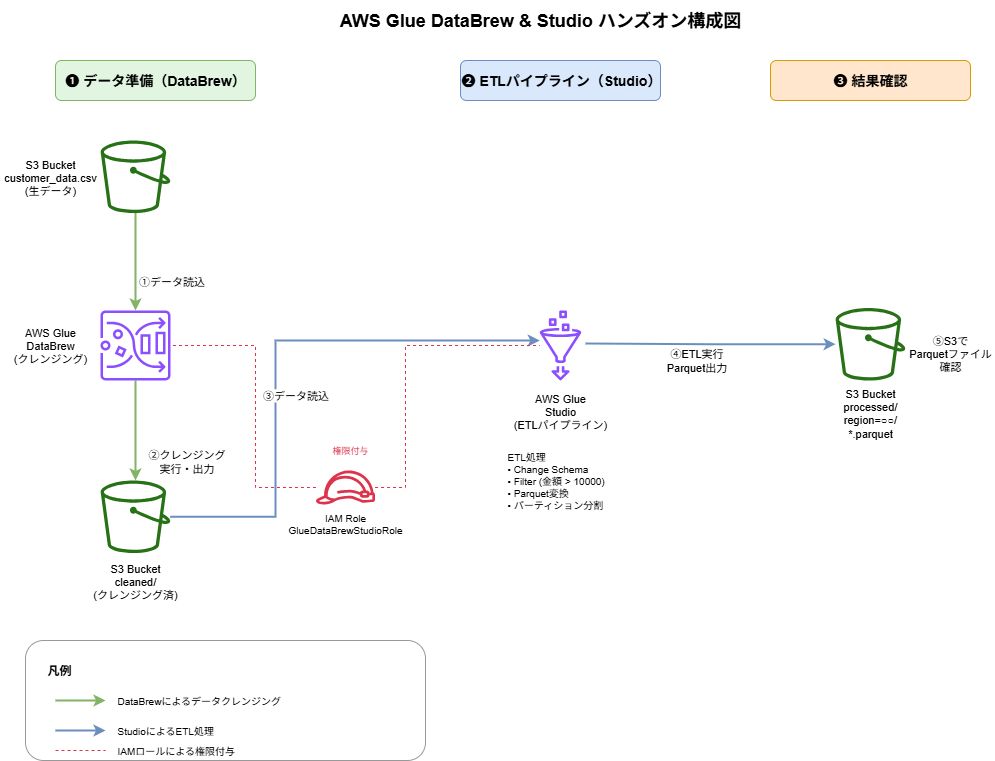
Task: Select the AWS Glue DataBrew icon
Action: 135,345
